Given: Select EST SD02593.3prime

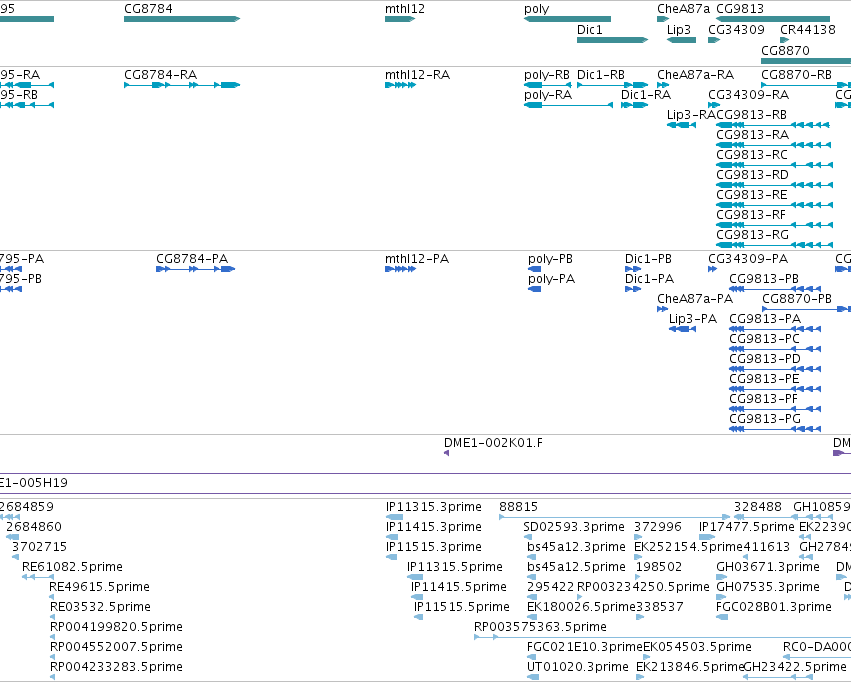Looking at the screenshot, I should point(528,537).
